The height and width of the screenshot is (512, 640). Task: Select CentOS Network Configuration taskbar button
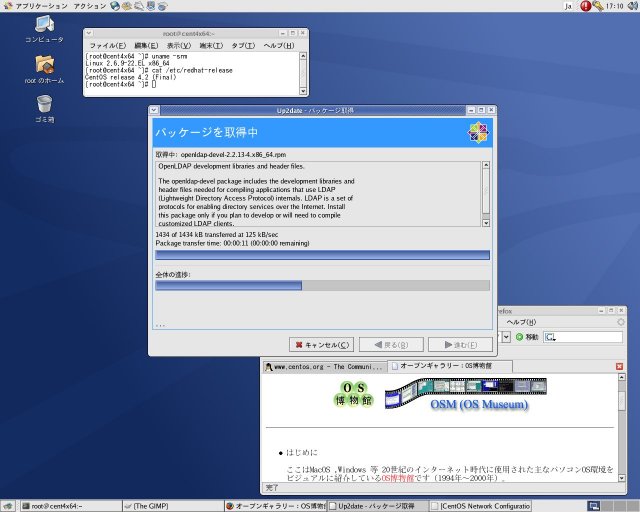[x=480, y=506]
